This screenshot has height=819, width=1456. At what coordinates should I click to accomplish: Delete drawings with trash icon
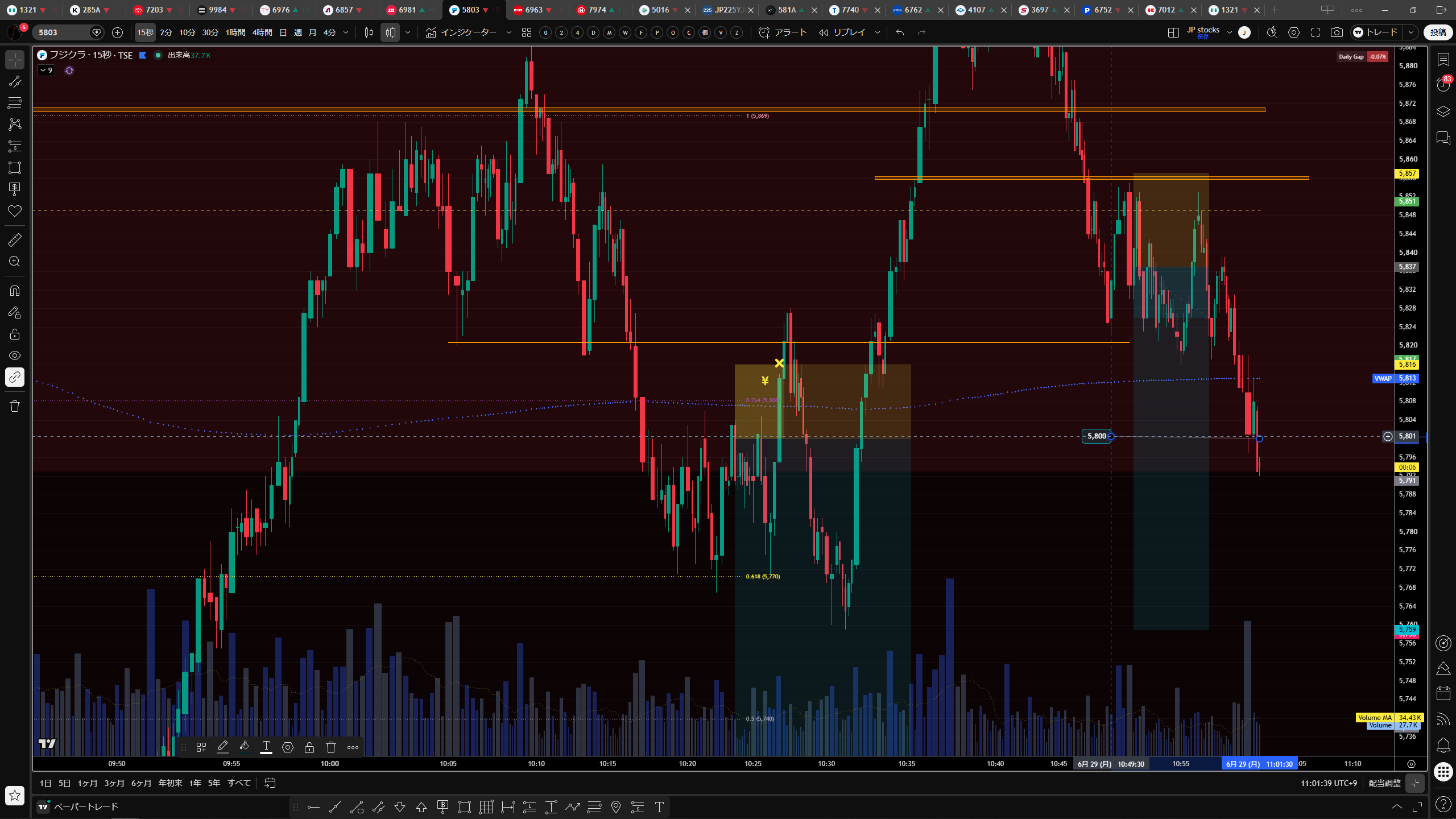pos(15,406)
